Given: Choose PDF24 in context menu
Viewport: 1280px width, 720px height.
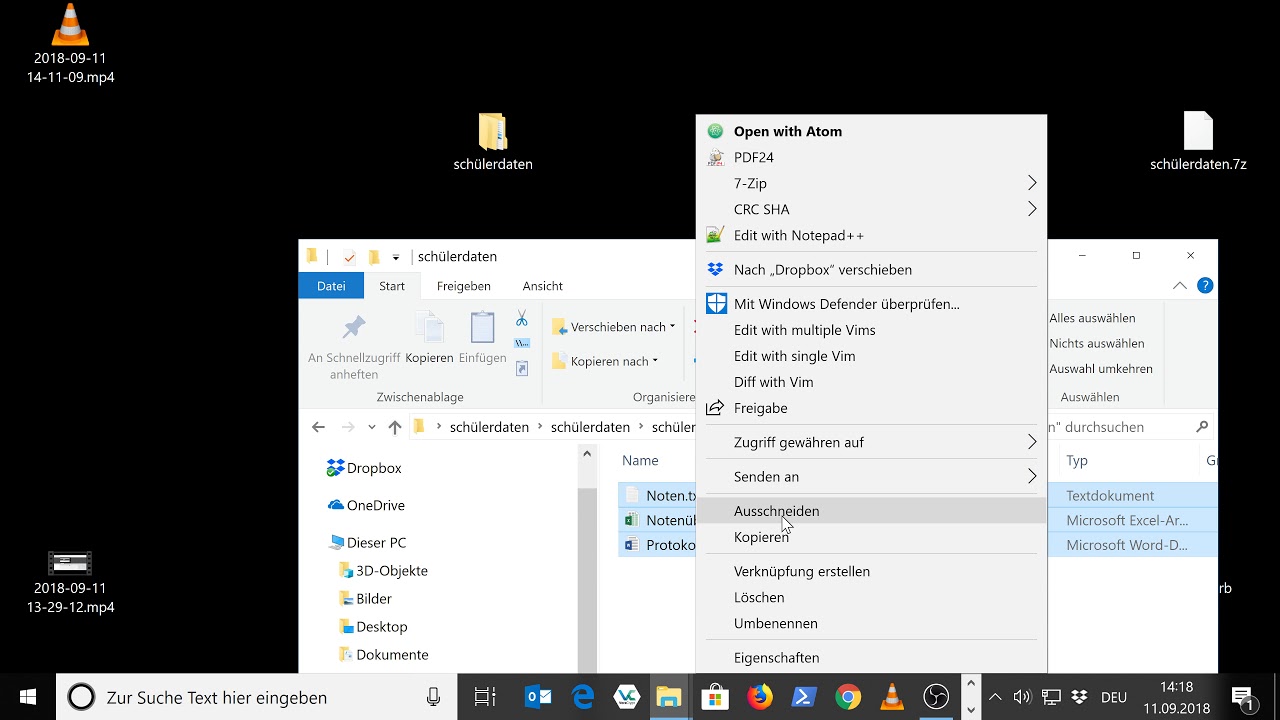Looking at the screenshot, I should click(871, 157).
